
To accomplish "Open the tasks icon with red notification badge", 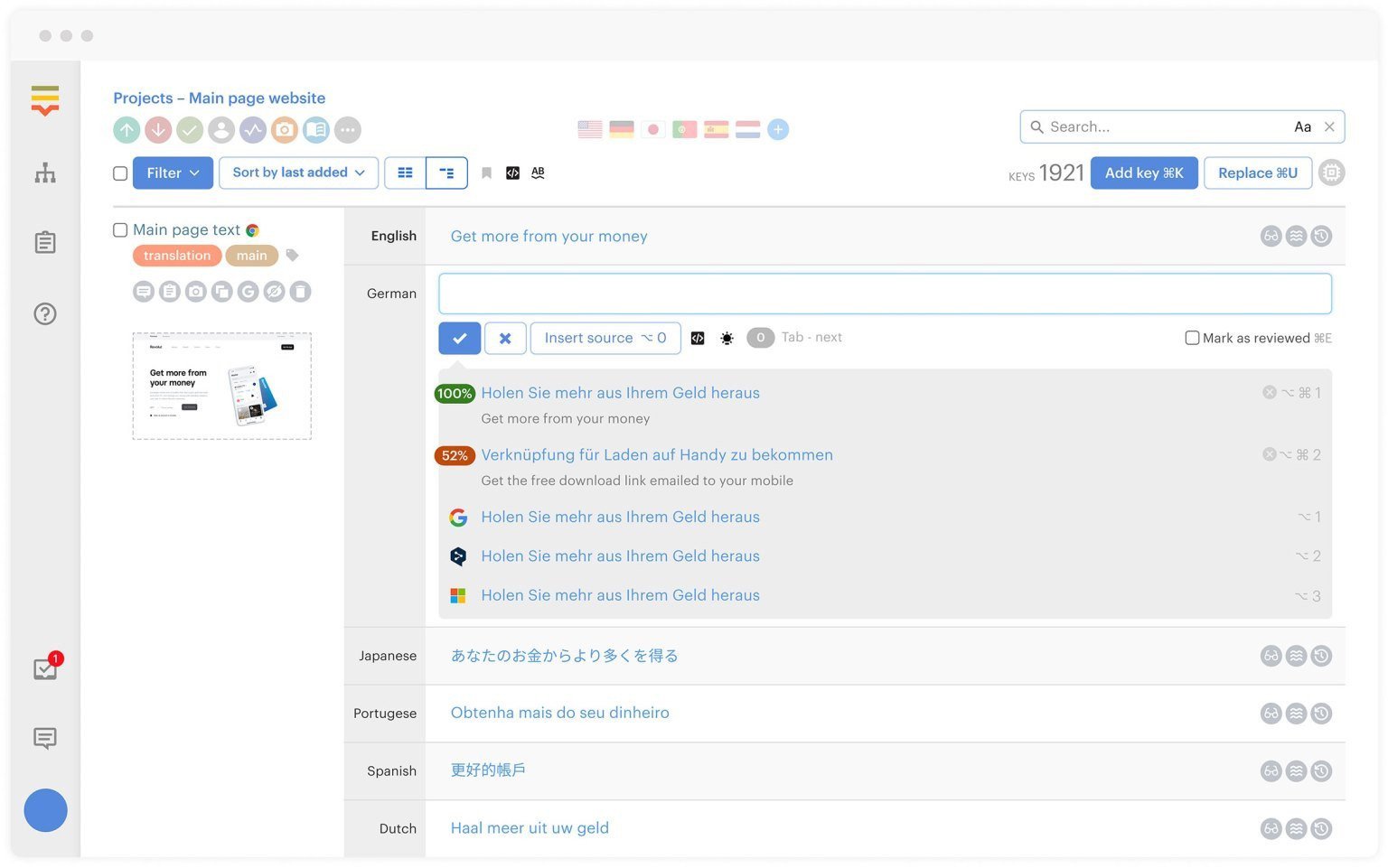I will [x=45, y=668].
